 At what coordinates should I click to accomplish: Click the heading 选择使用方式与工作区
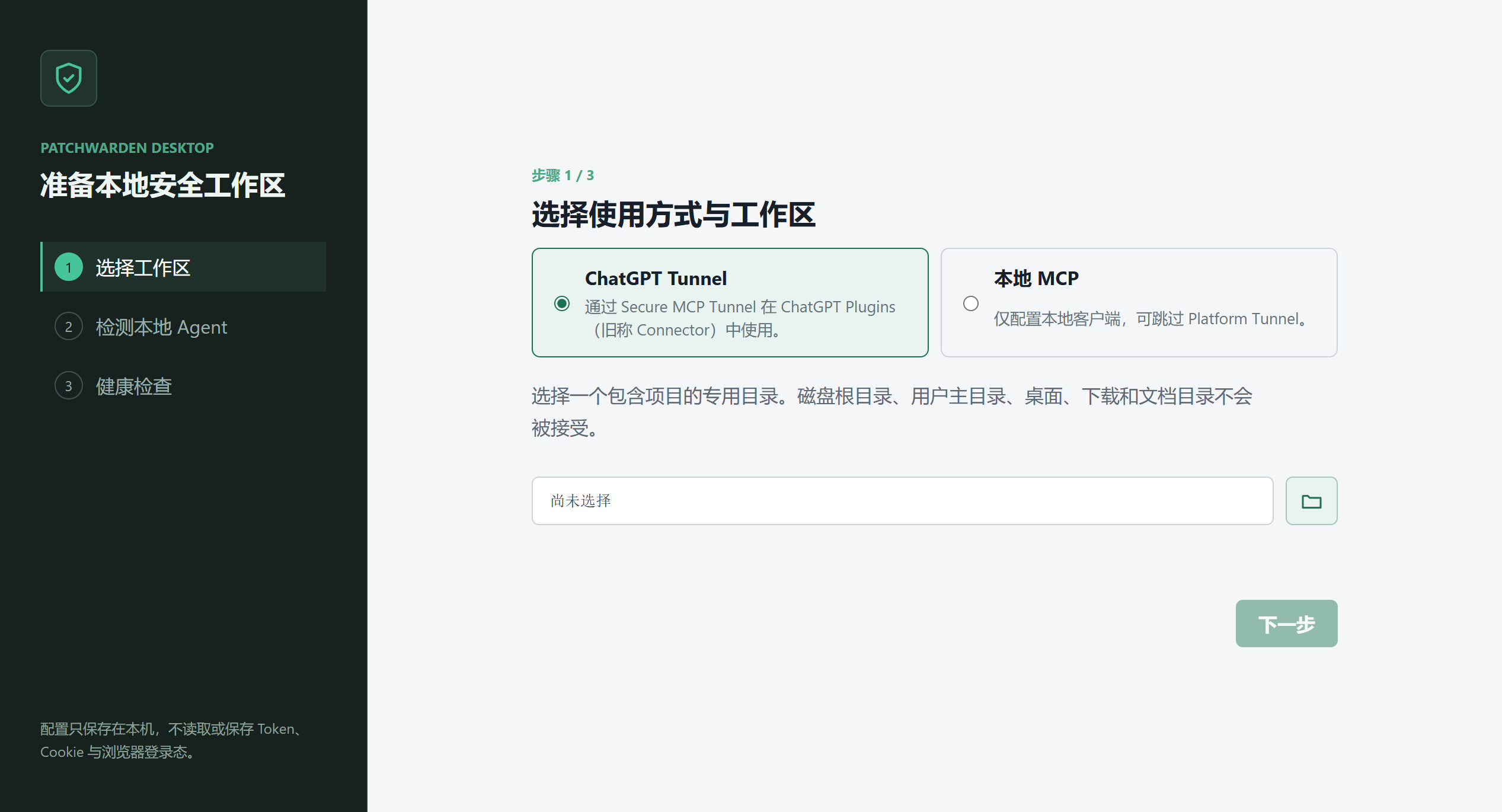[673, 214]
